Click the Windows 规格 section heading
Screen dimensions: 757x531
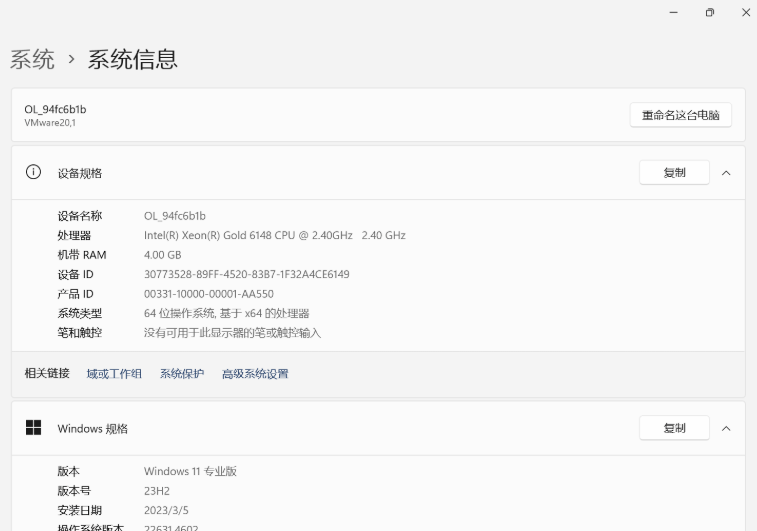(93, 429)
